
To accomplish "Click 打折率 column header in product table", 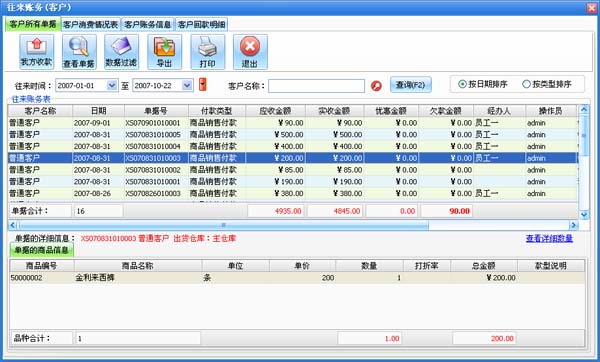I will click(x=427, y=266).
